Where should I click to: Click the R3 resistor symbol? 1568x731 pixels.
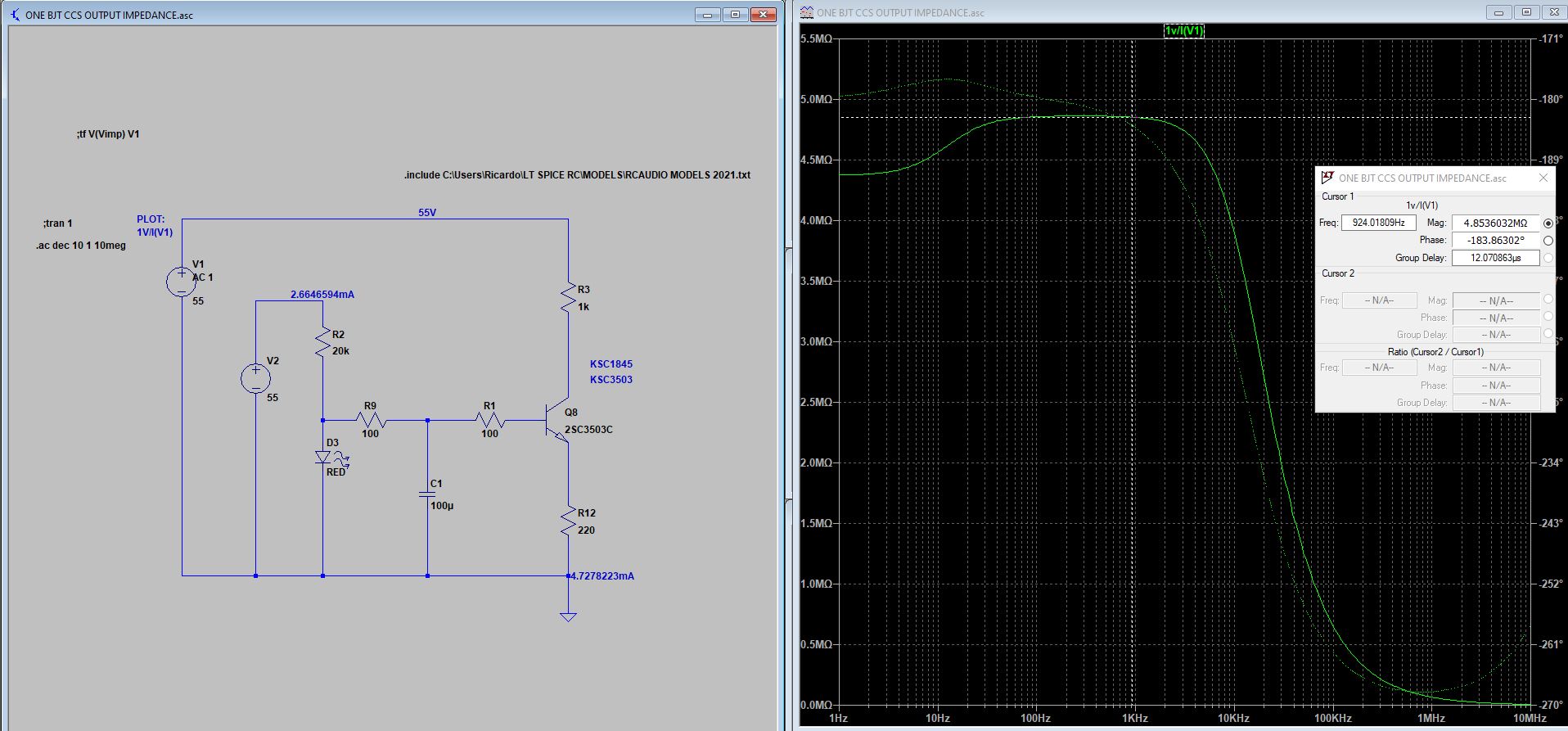pos(568,297)
